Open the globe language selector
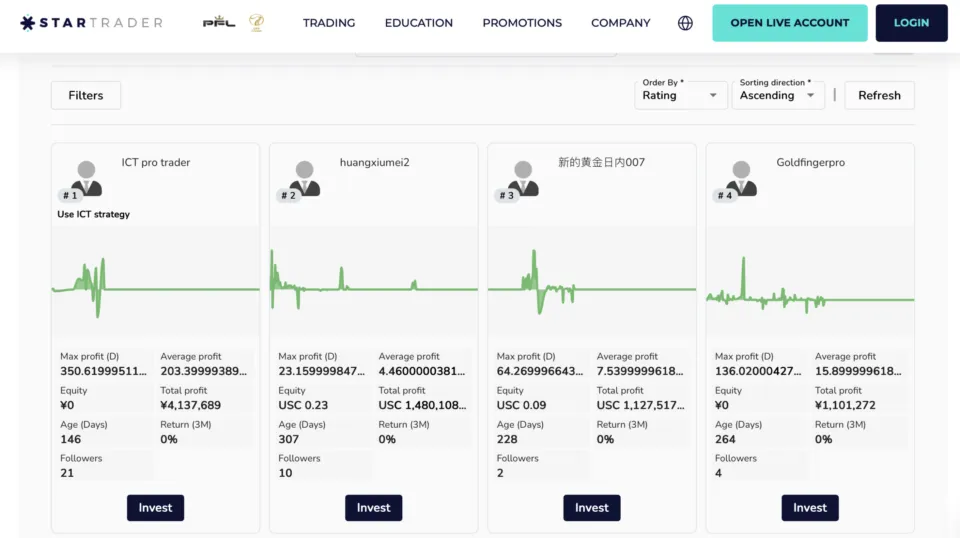This screenshot has height=538, width=960. click(x=685, y=23)
